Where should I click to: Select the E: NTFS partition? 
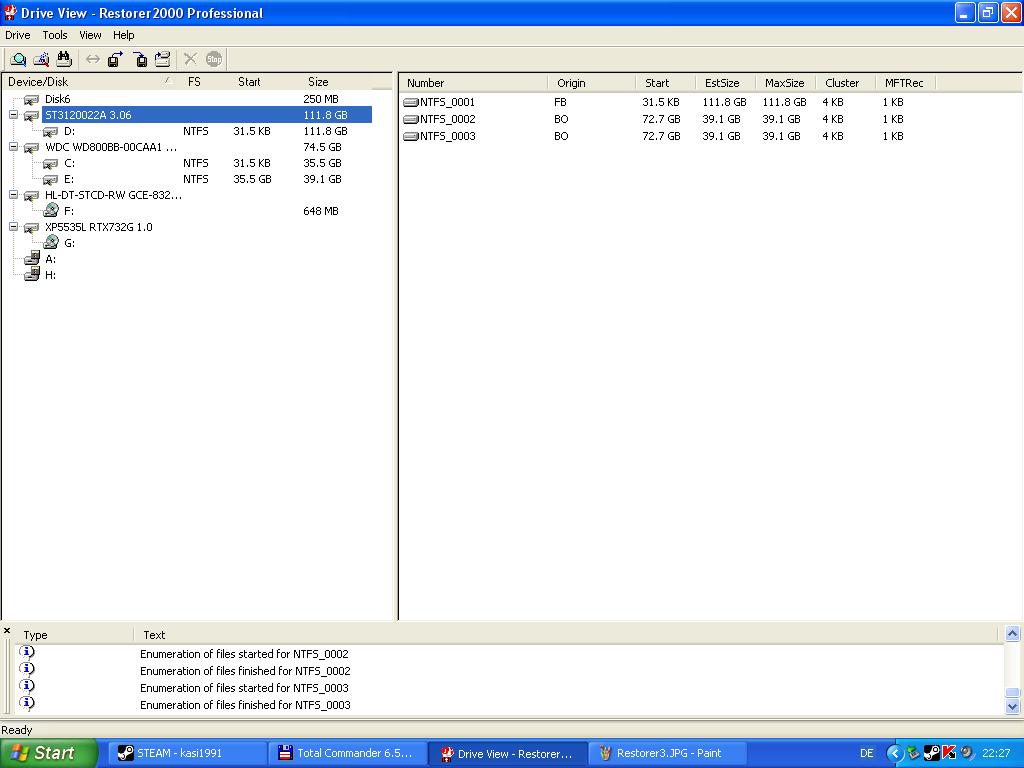coord(69,179)
